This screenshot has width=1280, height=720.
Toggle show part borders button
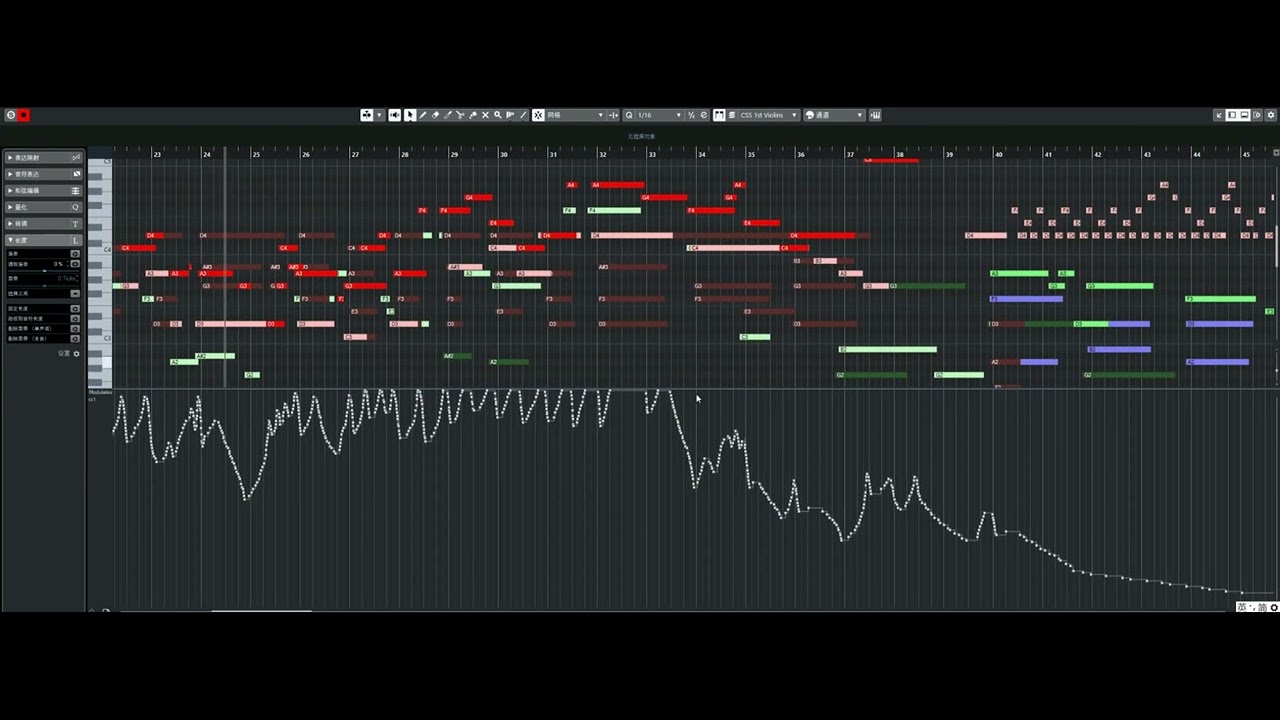coord(719,115)
